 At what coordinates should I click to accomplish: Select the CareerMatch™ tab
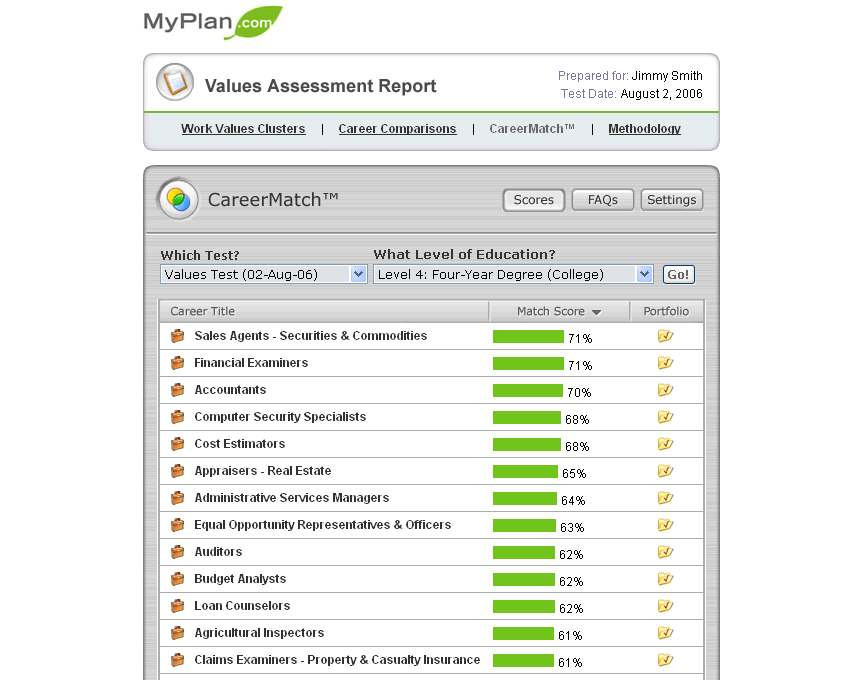click(531, 129)
